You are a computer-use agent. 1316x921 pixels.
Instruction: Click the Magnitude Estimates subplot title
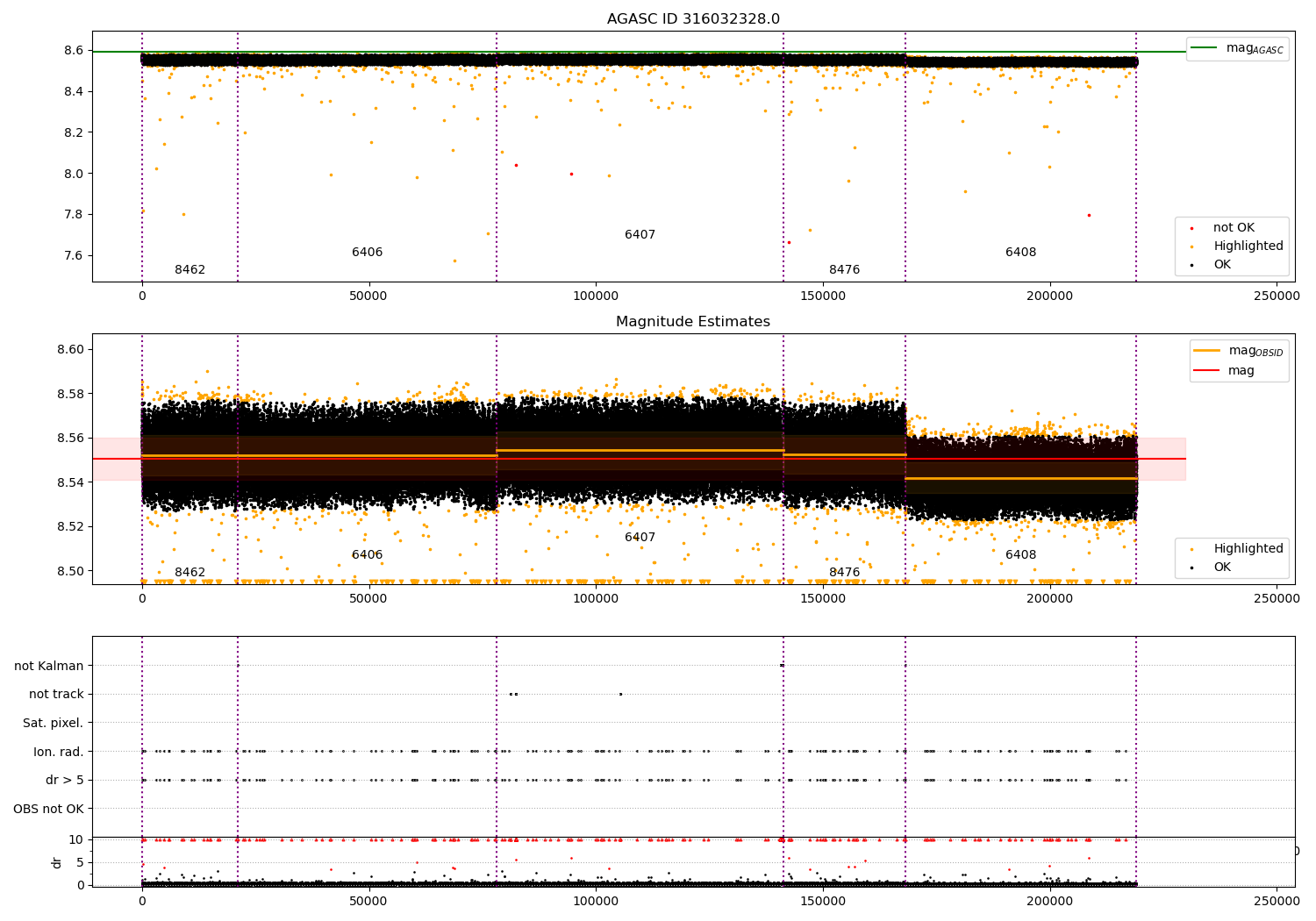(693, 322)
